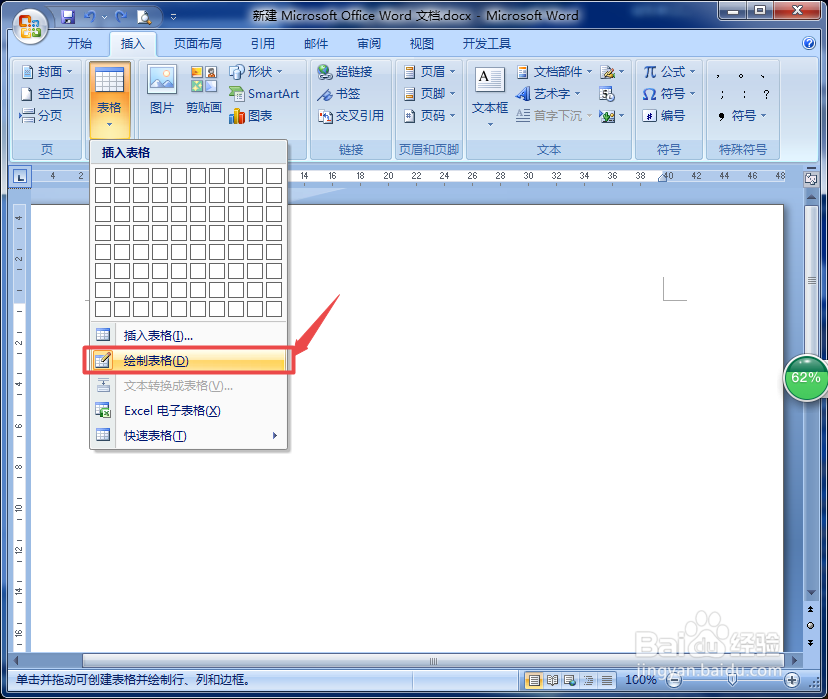Redo the last action

pos(121,16)
